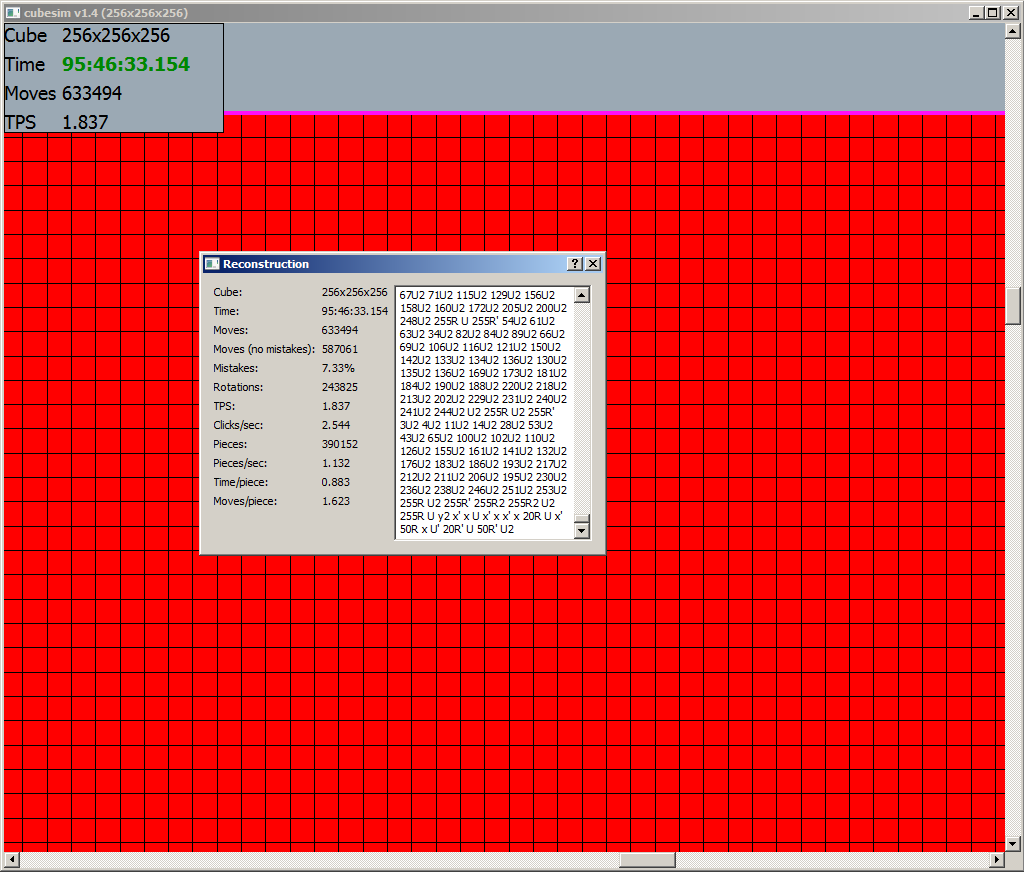This screenshot has height=872, width=1024.
Task: Click the move list scroll down arrow
Action: pos(582,531)
